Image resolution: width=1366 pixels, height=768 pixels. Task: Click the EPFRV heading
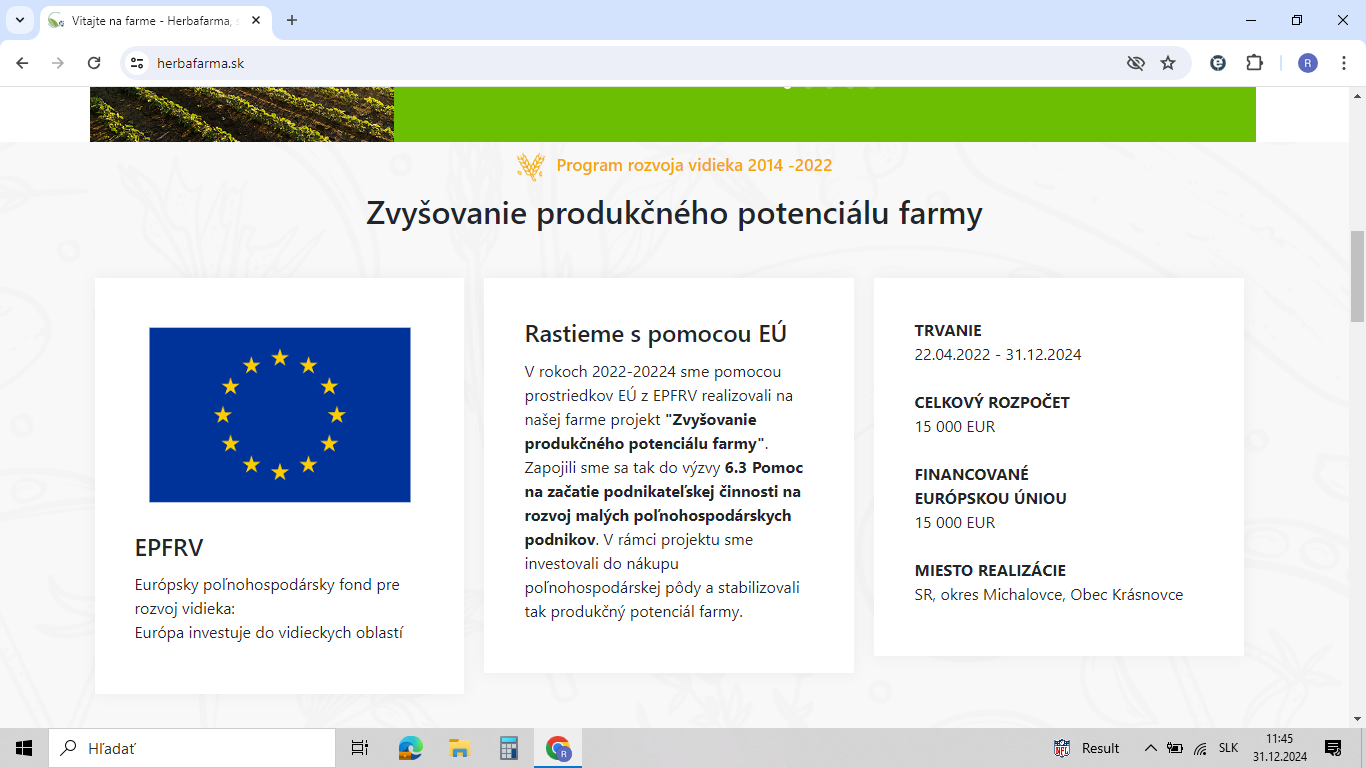(x=169, y=548)
